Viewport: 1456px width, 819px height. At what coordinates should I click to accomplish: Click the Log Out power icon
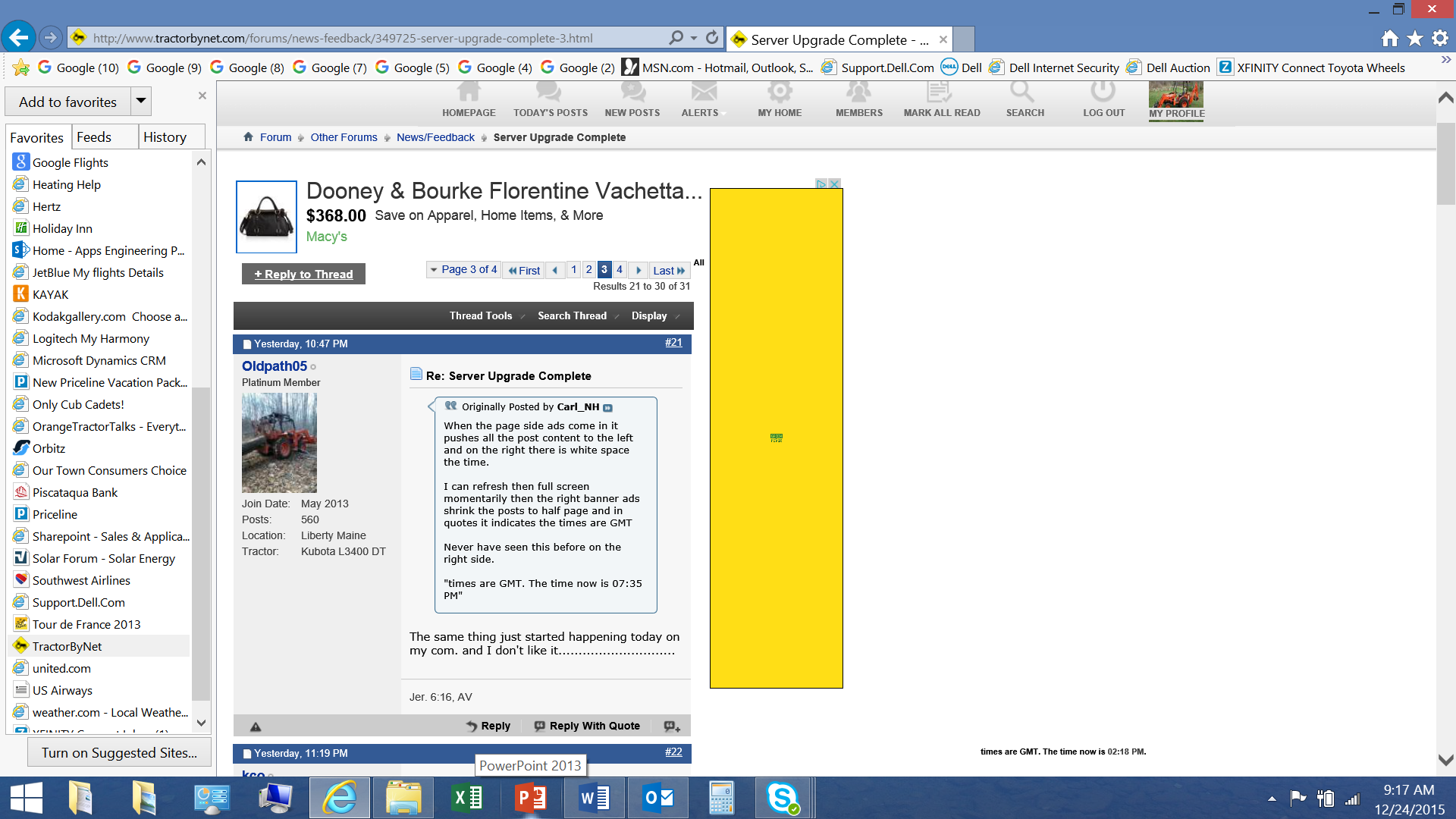tap(1103, 93)
